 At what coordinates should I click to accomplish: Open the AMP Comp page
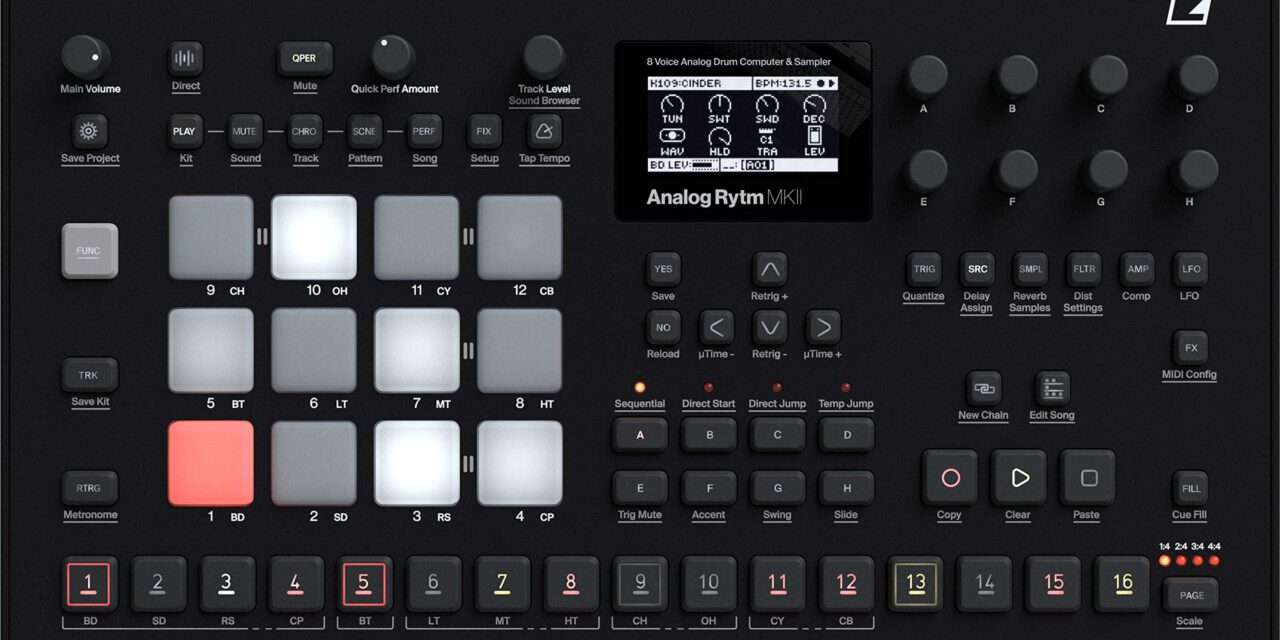[x=1138, y=269]
